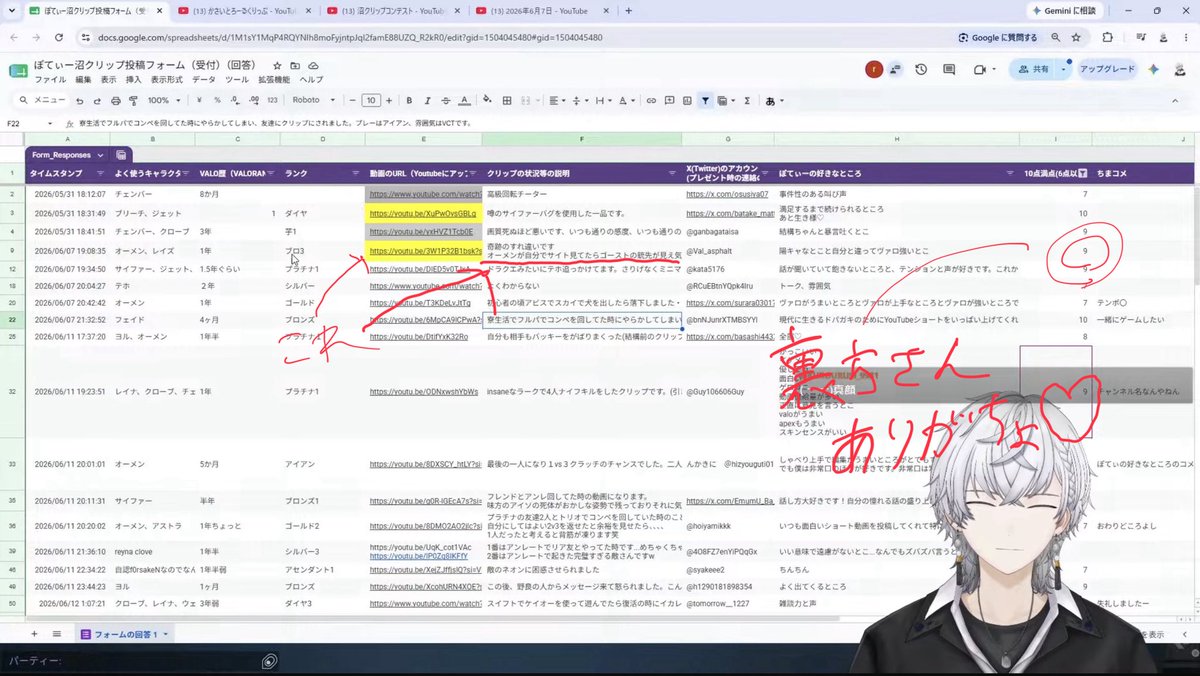Open number format 123 menu
This screenshot has height=676, width=1200.
coord(272,101)
